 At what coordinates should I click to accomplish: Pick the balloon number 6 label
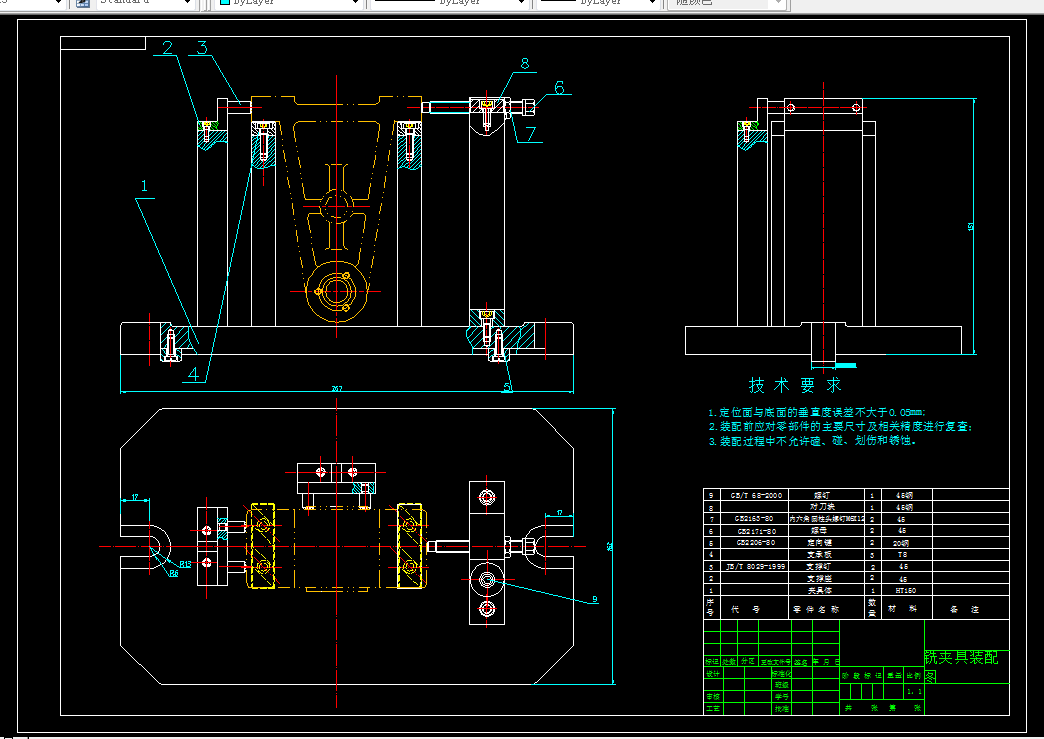(559, 88)
